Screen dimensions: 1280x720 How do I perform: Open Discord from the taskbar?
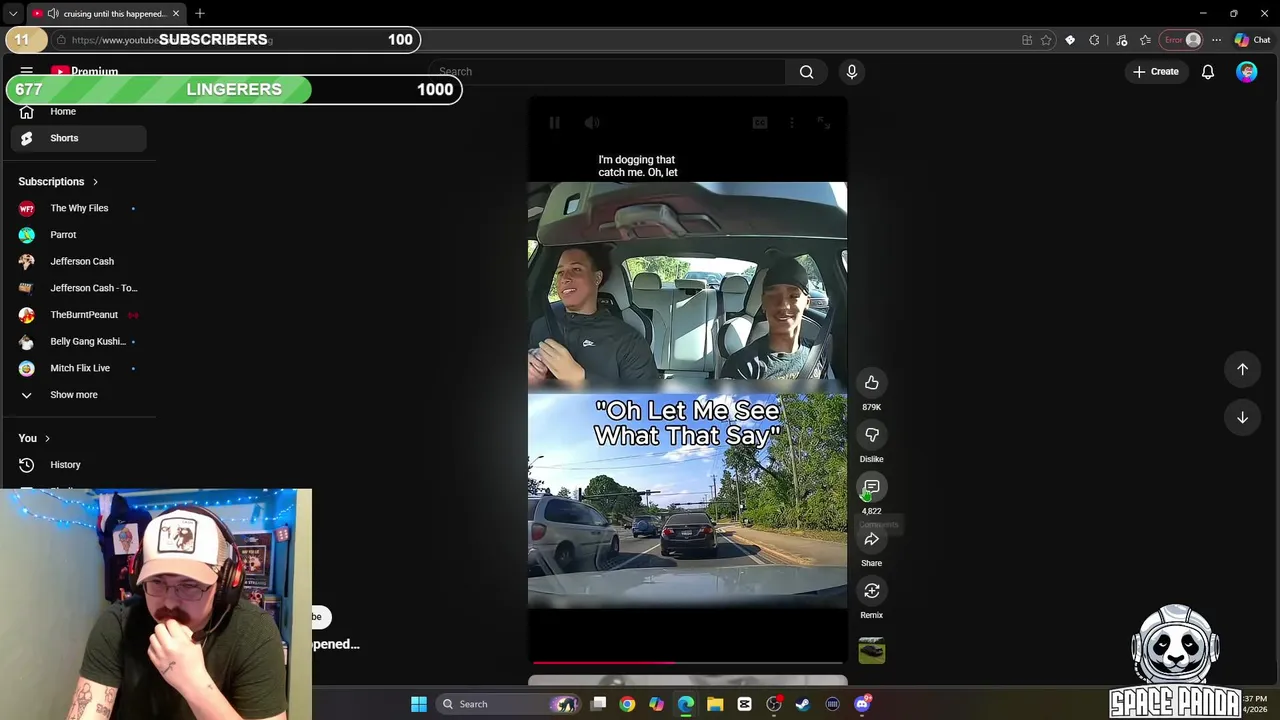pos(862,704)
